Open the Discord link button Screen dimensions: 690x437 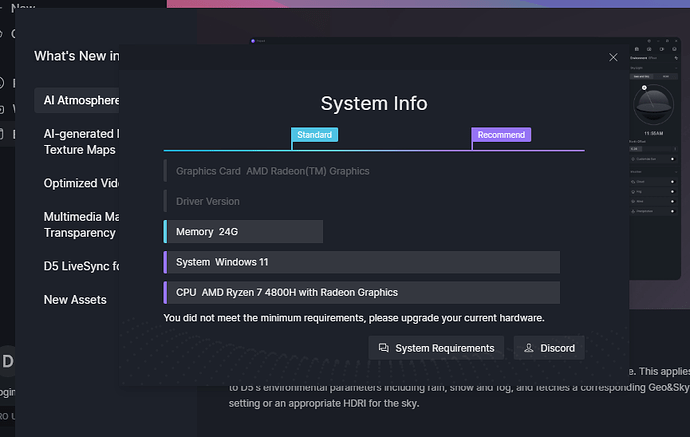549,348
